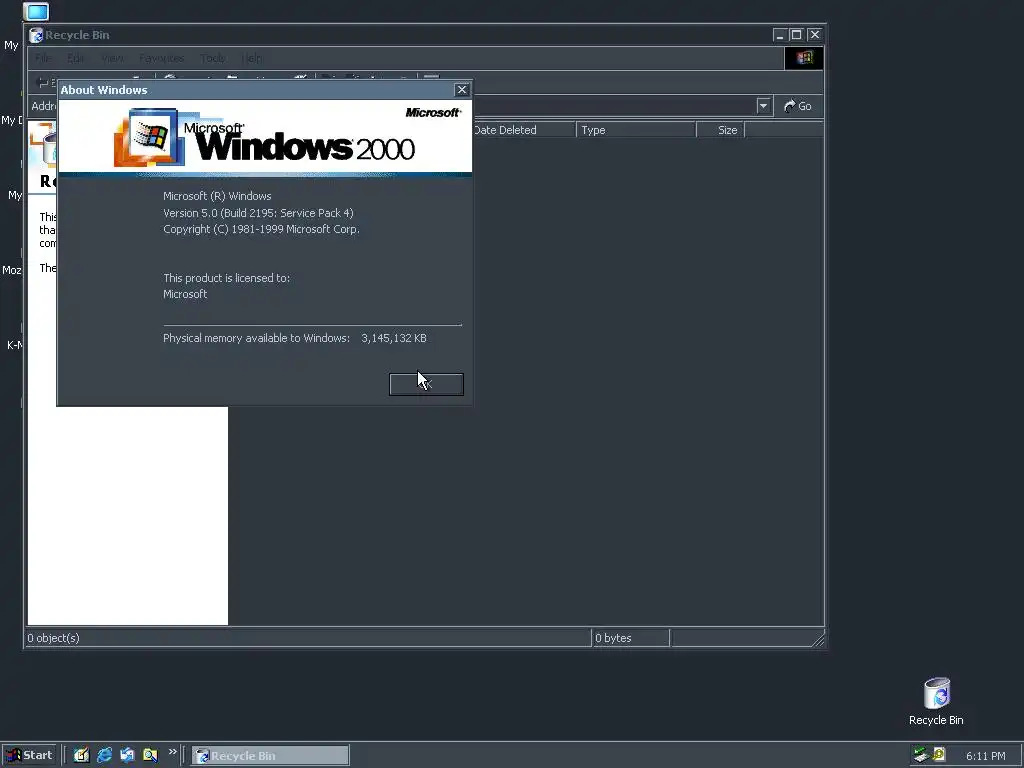Screen dimensions: 1024x768
Task: Open the Start menu
Action: point(29,755)
